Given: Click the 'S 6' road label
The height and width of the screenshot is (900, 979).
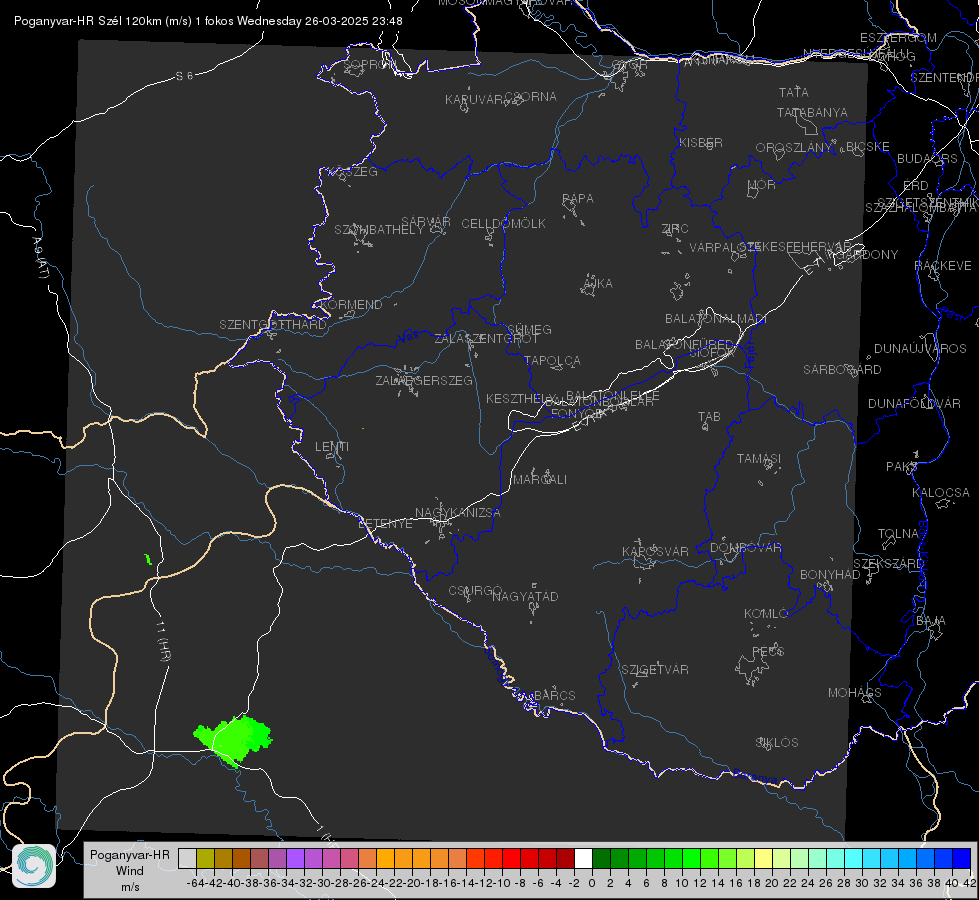Looking at the screenshot, I should pos(184,76).
